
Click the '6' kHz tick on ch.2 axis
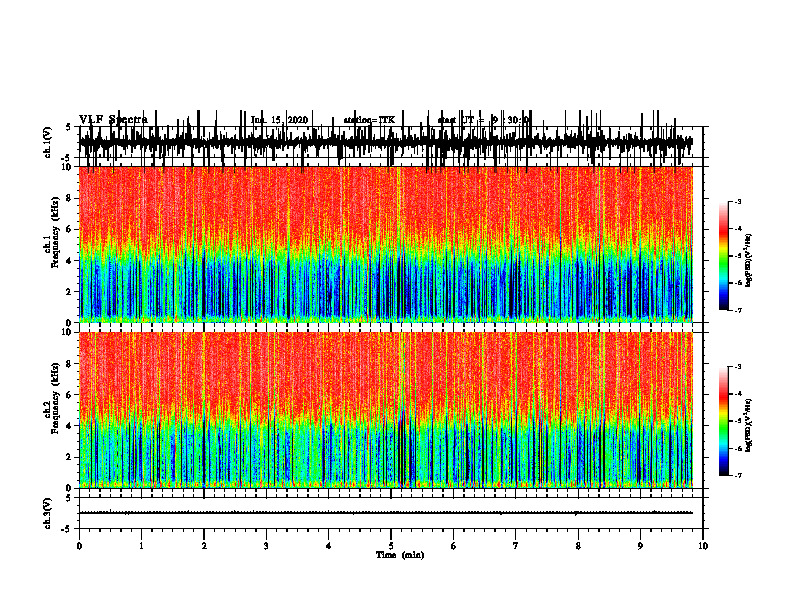(x=70, y=395)
